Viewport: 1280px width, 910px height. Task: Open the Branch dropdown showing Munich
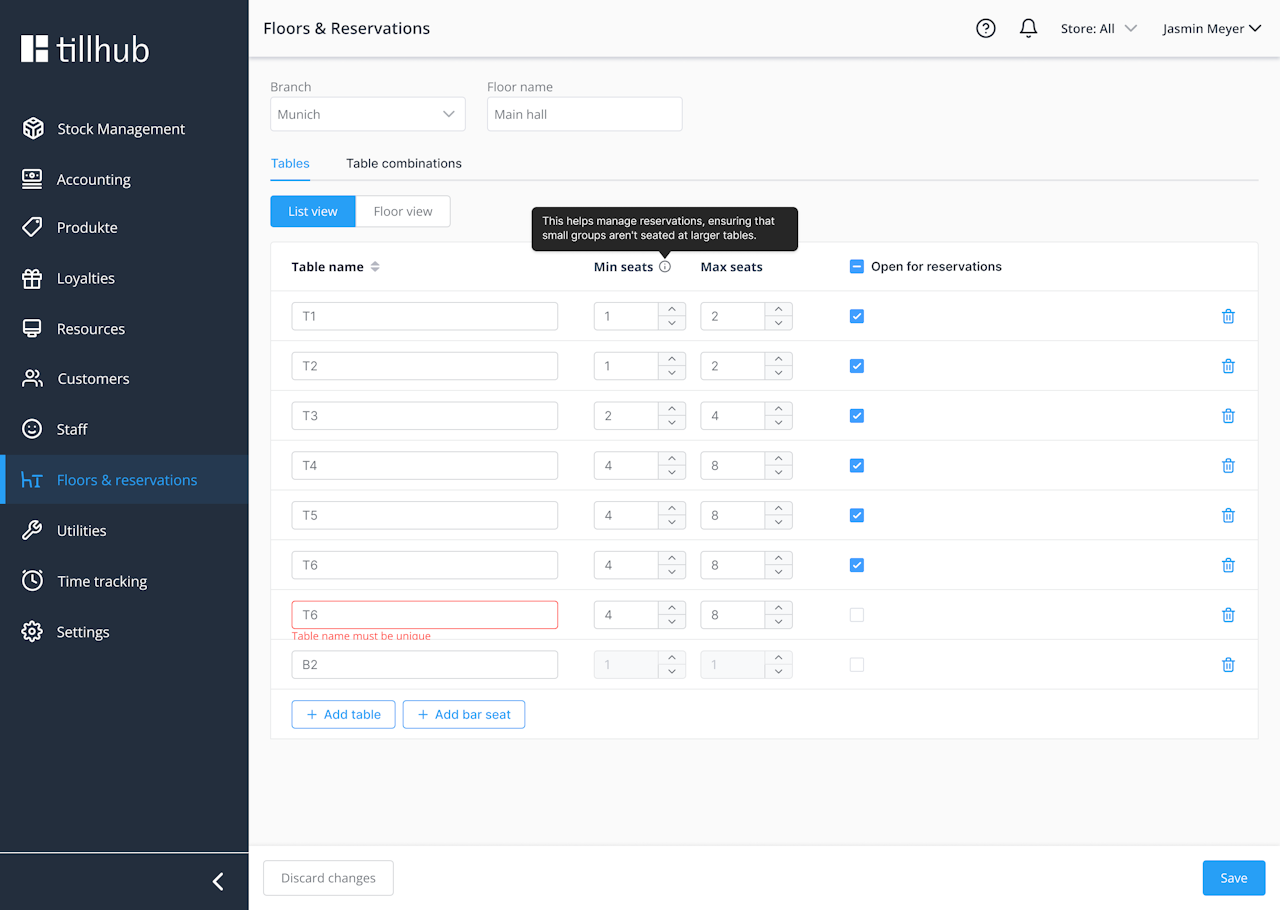pyautogui.click(x=368, y=114)
